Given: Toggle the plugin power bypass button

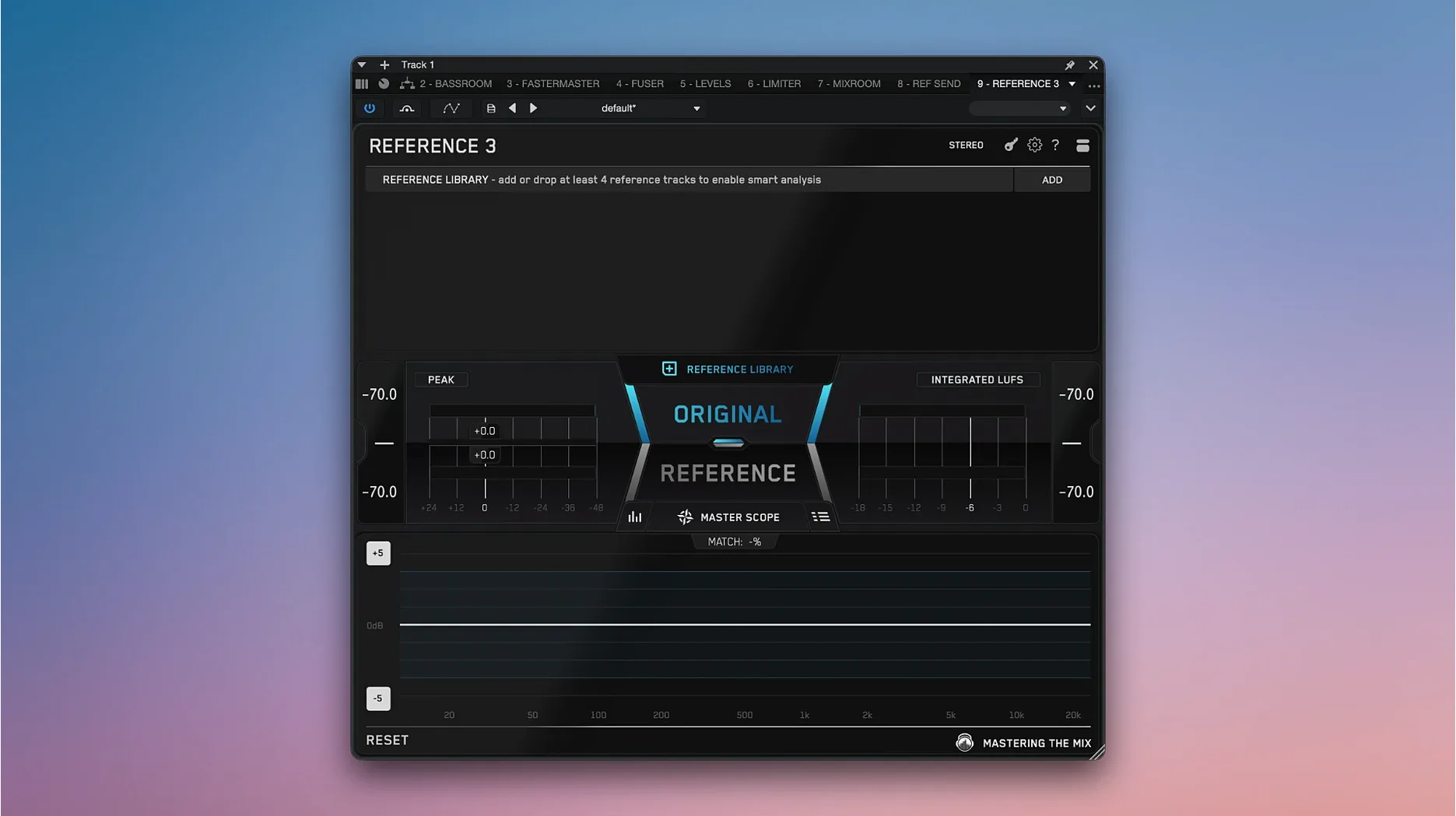Looking at the screenshot, I should (x=370, y=108).
